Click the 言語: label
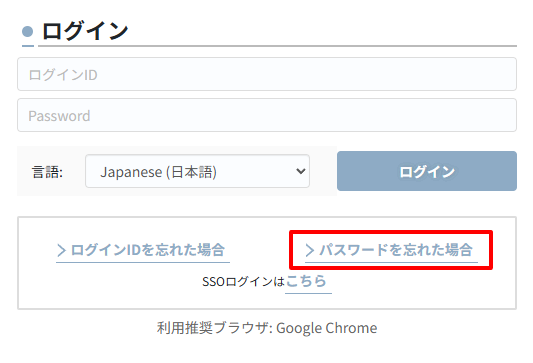Screen dimensions: 533x363 [x=47, y=172]
